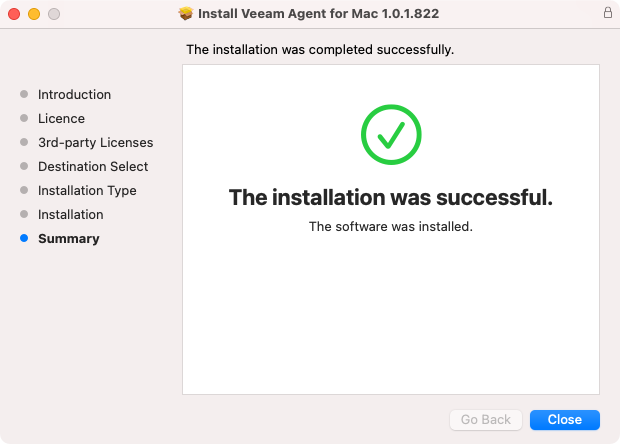Click the "The installation was successful." heading
Screen dimensions: 620x444
(390, 197)
